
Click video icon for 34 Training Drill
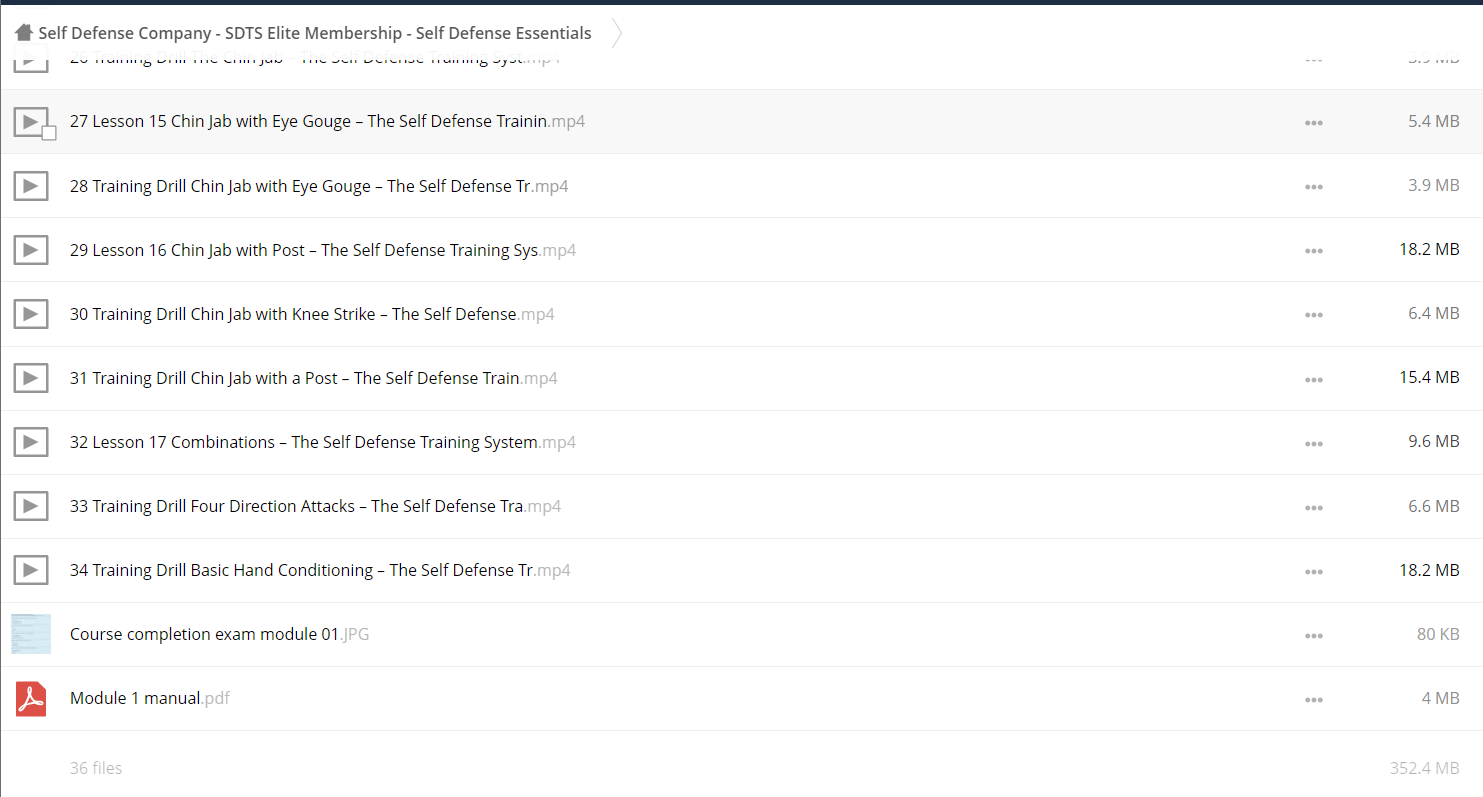click(31, 570)
